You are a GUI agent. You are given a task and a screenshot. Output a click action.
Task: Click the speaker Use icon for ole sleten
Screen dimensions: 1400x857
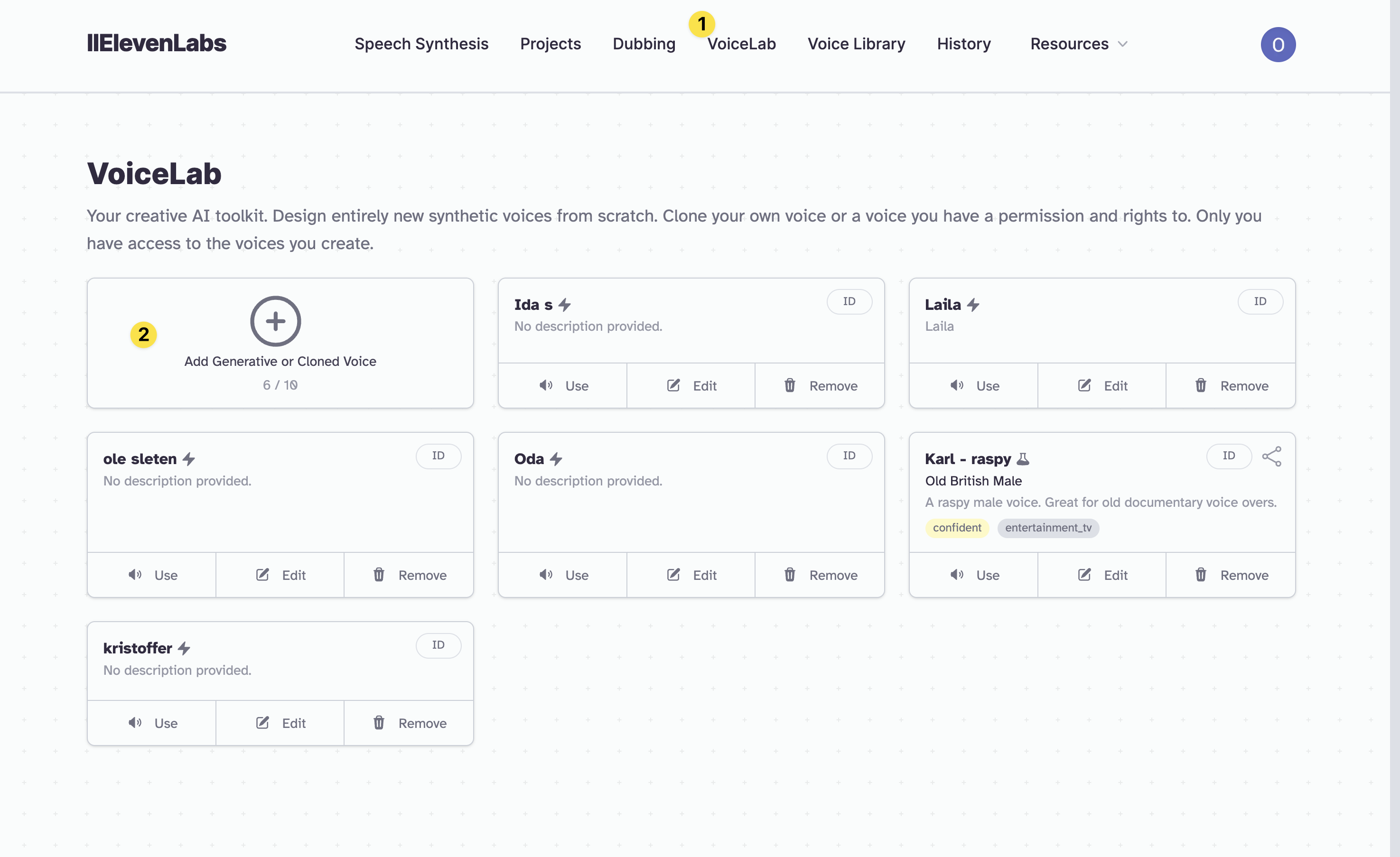[x=135, y=575]
